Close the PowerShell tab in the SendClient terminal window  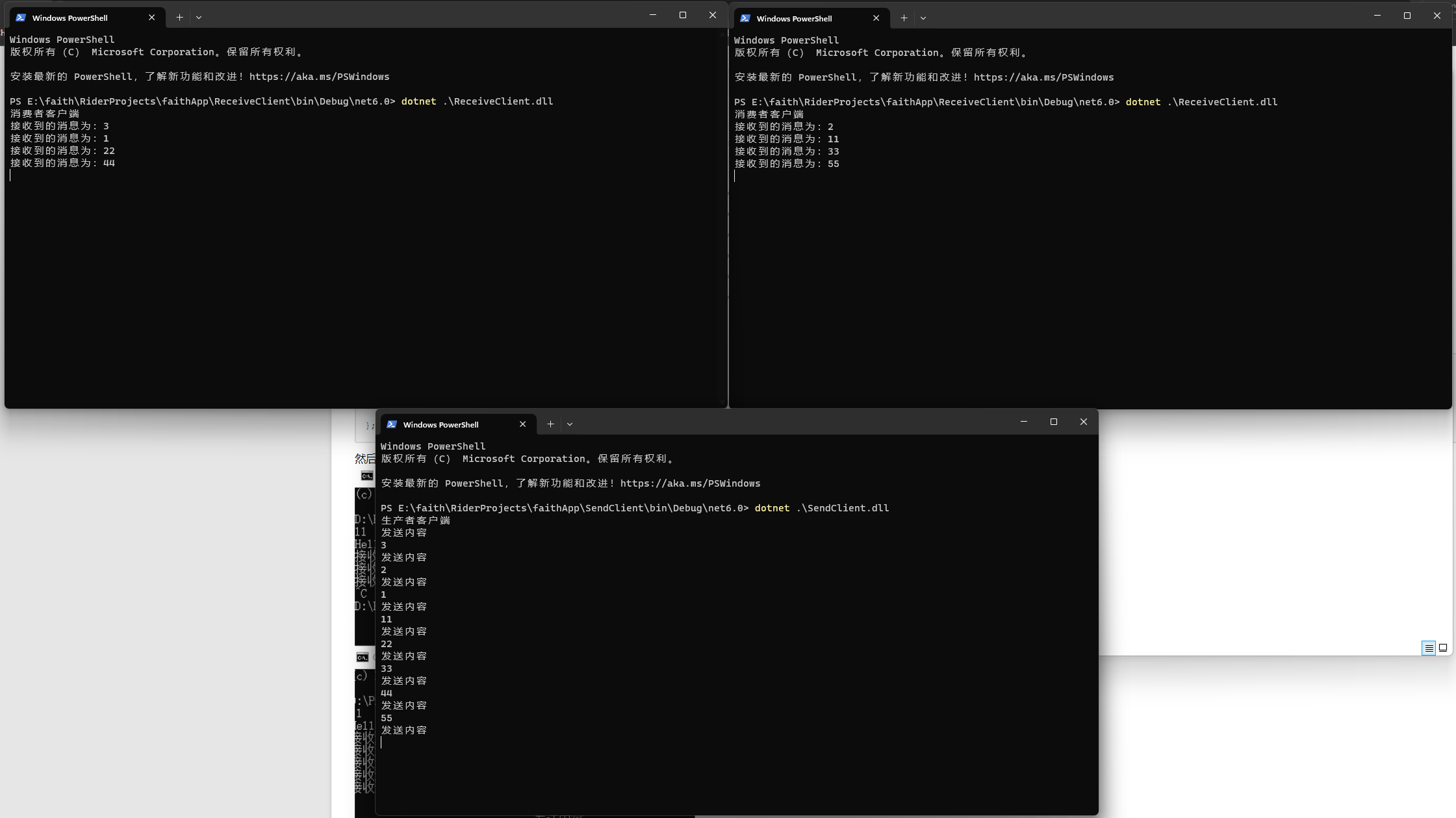(522, 424)
